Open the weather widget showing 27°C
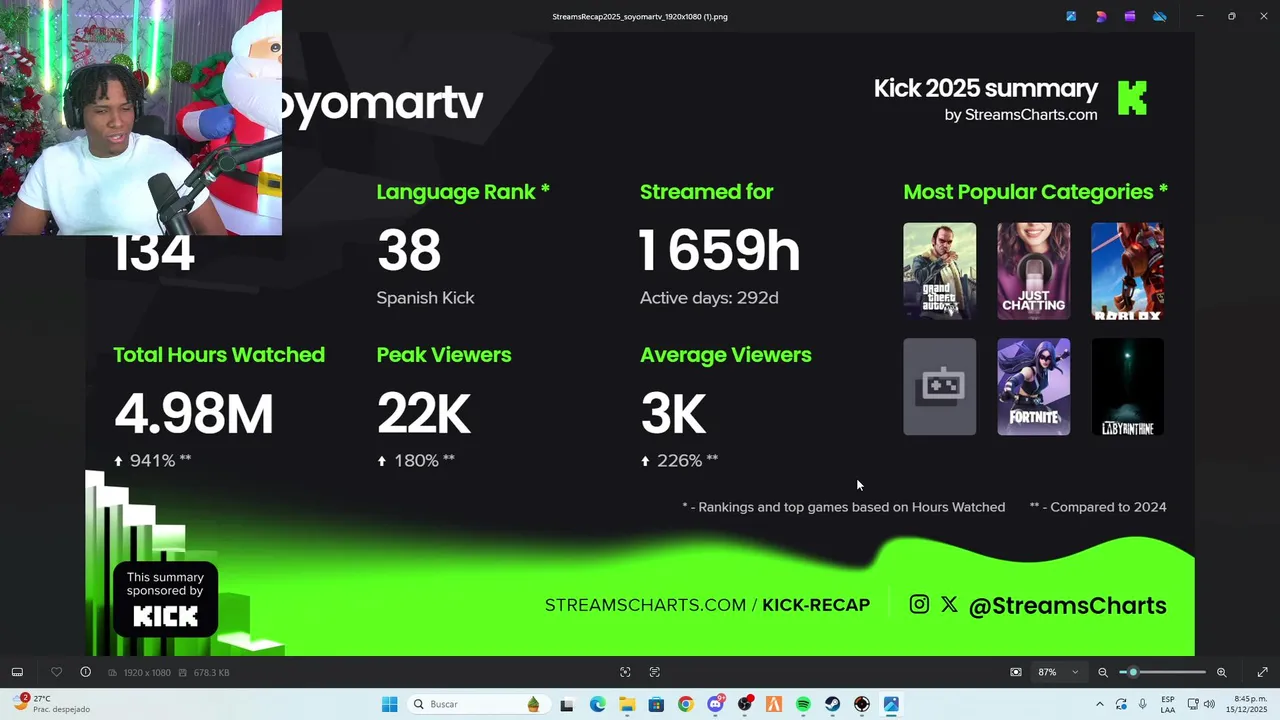Screen dimensions: 1280x720 [52, 704]
